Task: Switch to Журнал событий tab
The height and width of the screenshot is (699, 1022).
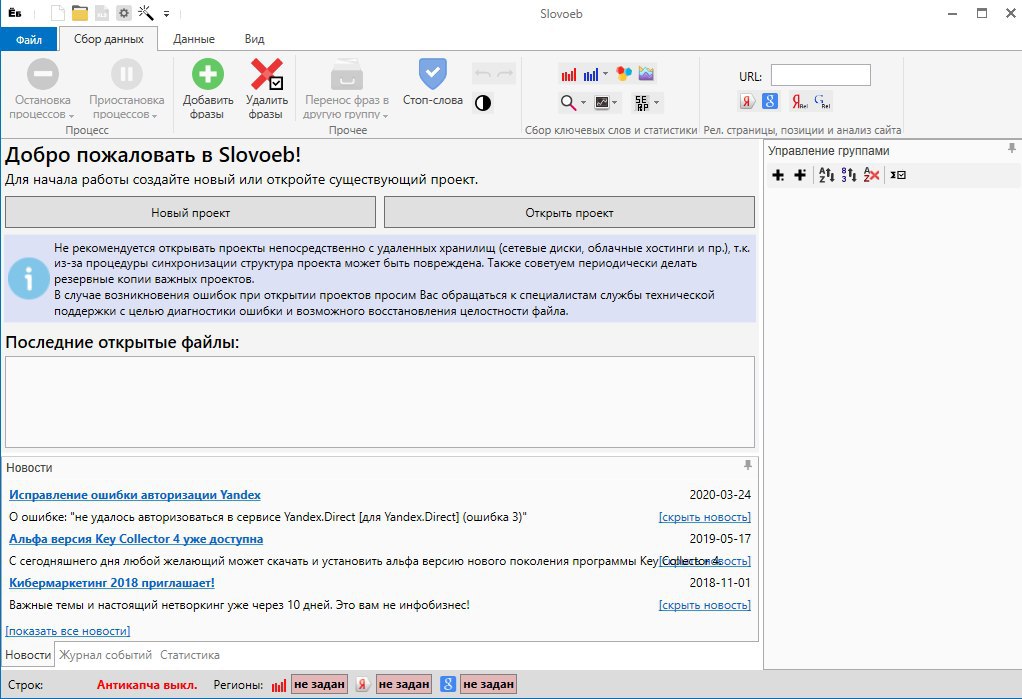Action: pyautogui.click(x=106, y=655)
